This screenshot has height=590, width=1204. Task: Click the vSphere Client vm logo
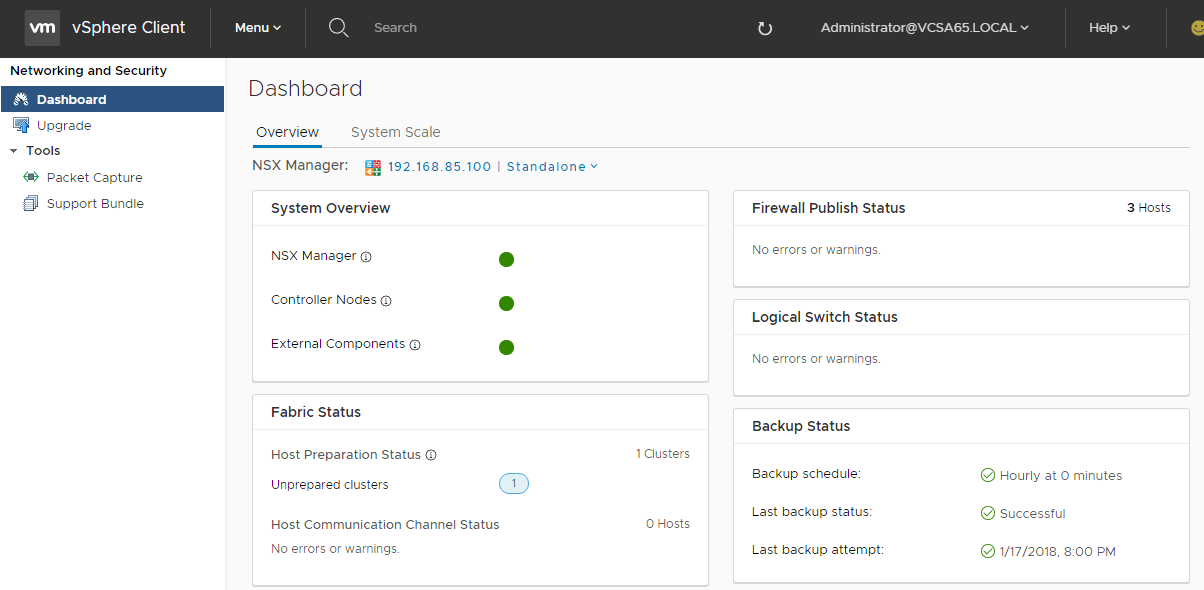tap(42, 28)
